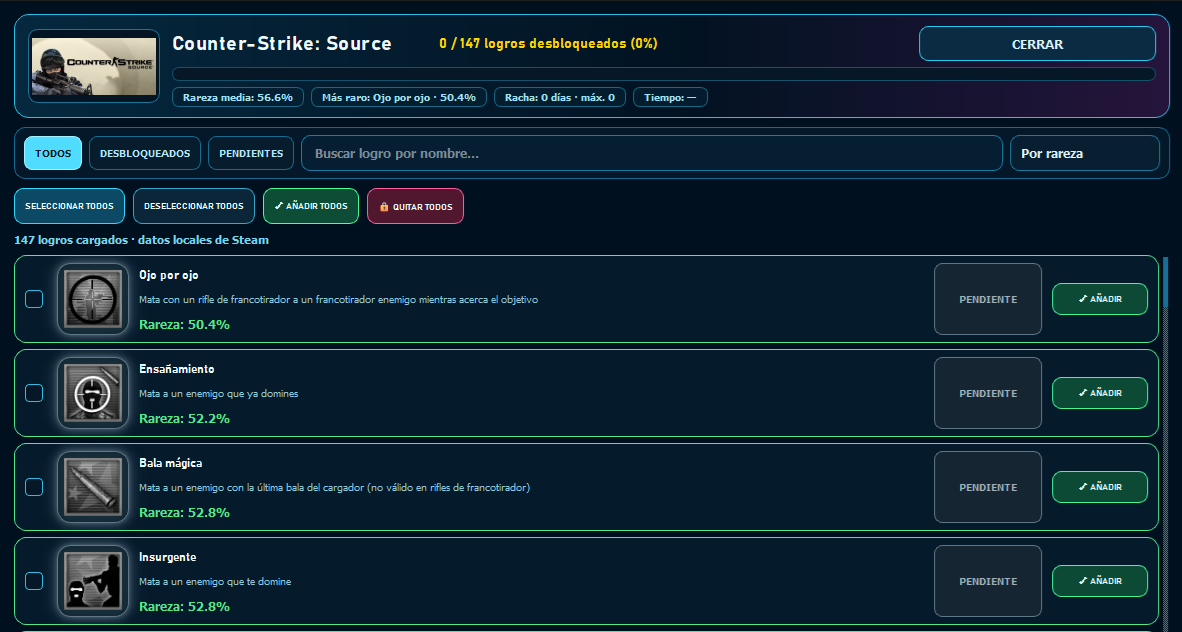The image size is (1182, 632).
Task: Click the Insurgente achievement title
Action: coord(167,557)
